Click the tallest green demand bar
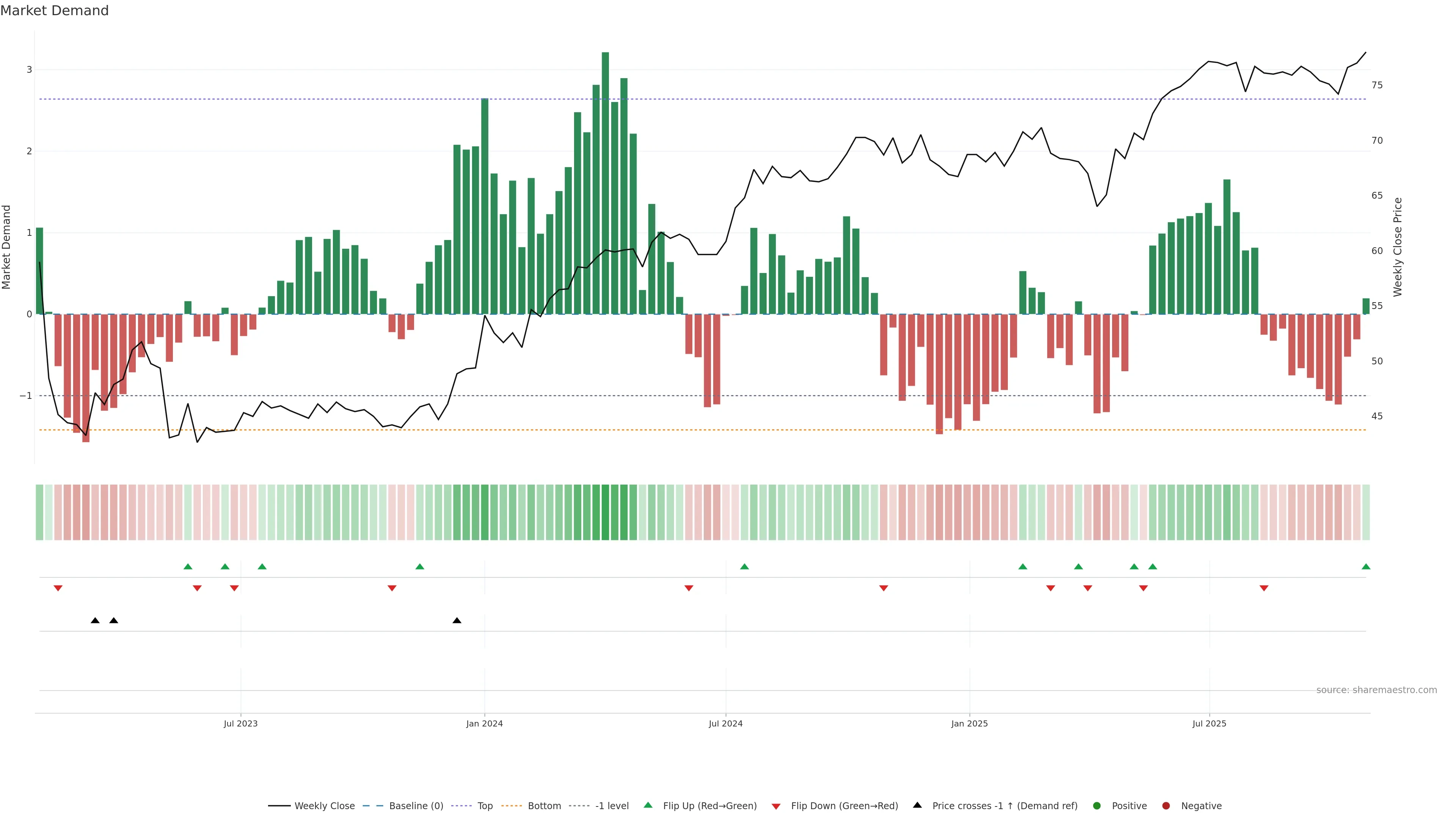This screenshot has width=1456, height=819. tap(606, 181)
